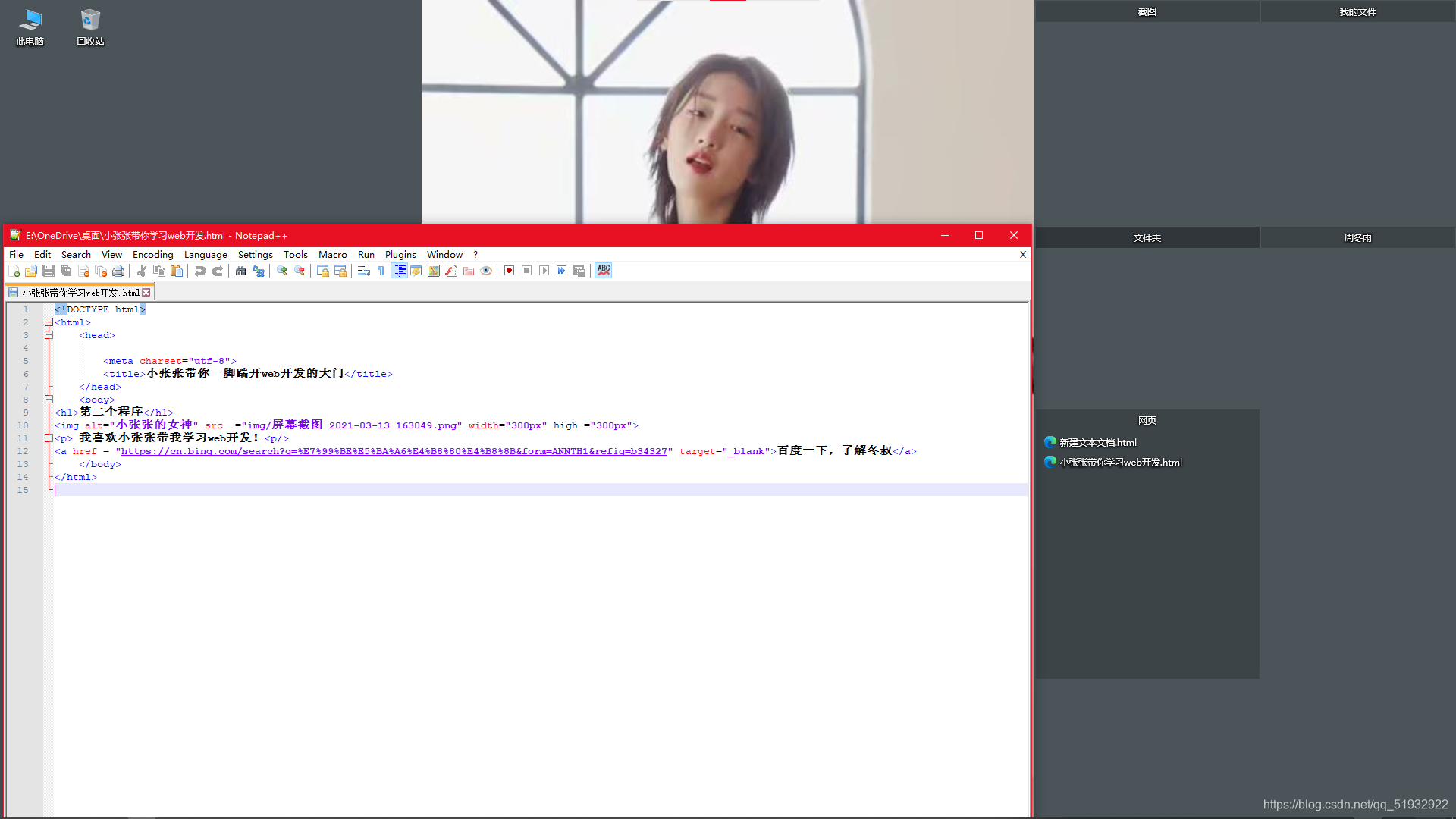Click the Save icon in toolbar

pyautogui.click(x=48, y=270)
